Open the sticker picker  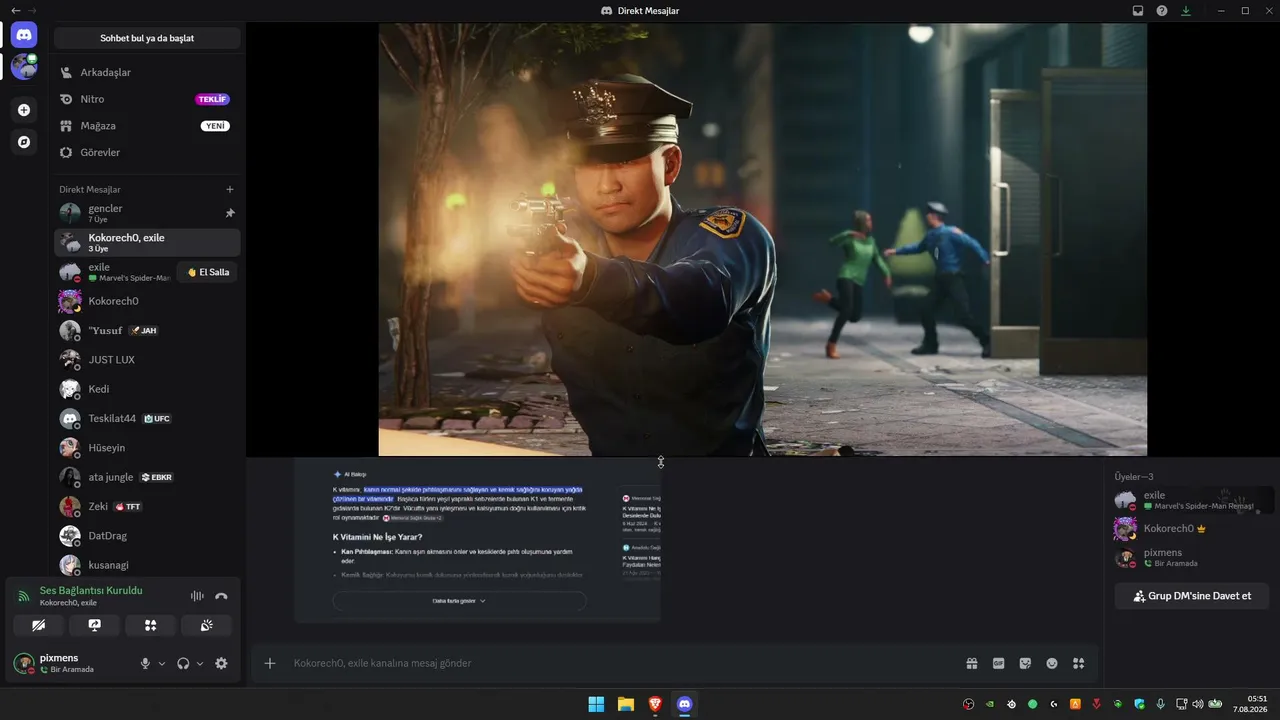(1025, 663)
